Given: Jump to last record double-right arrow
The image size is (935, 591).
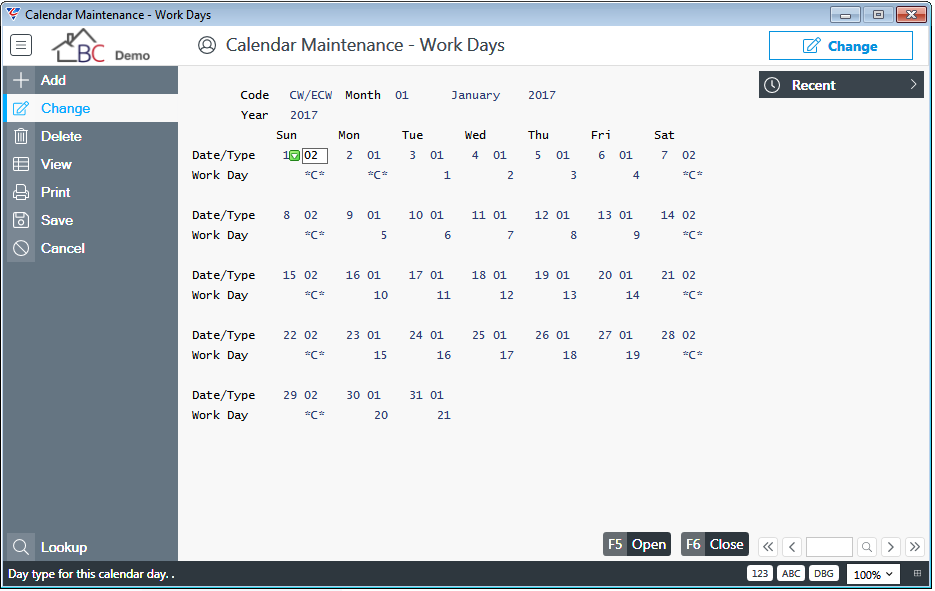Looking at the screenshot, I should click(x=915, y=546).
